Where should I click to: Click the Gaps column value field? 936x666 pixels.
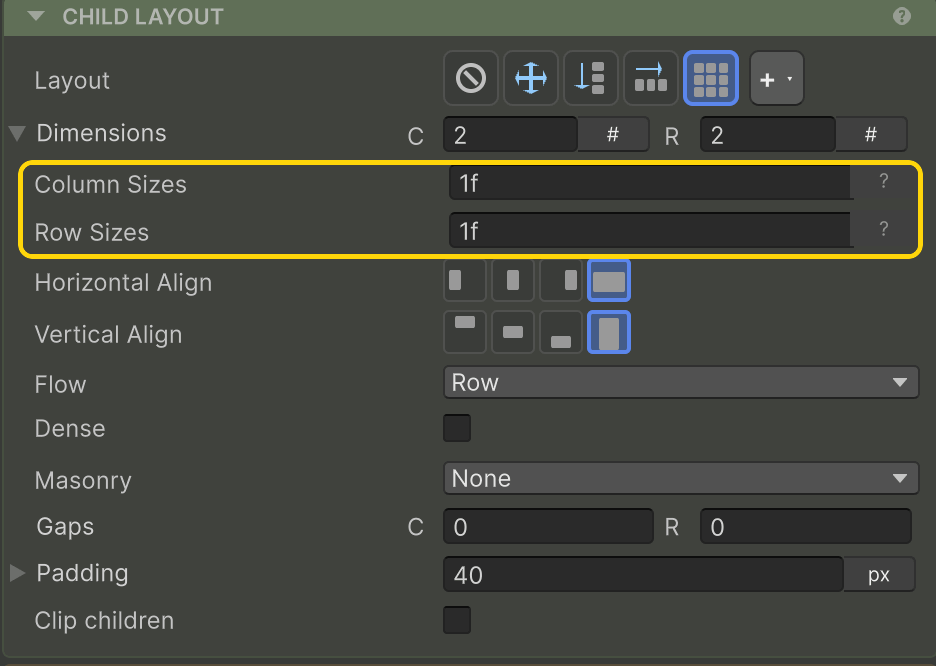pos(549,527)
